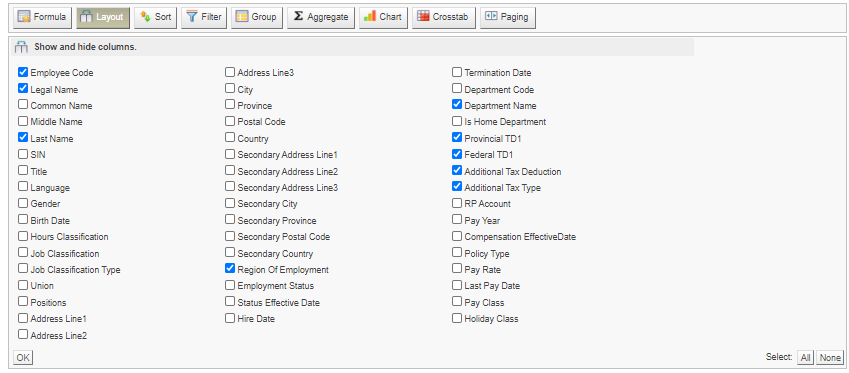
Task: Show the Employment Status column
Action: [x=230, y=285]
